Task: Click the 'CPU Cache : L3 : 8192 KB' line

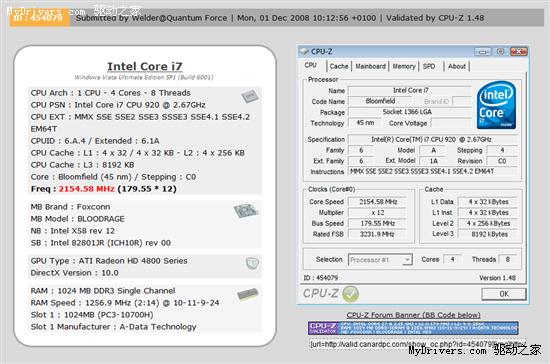Action: [82, 165]
